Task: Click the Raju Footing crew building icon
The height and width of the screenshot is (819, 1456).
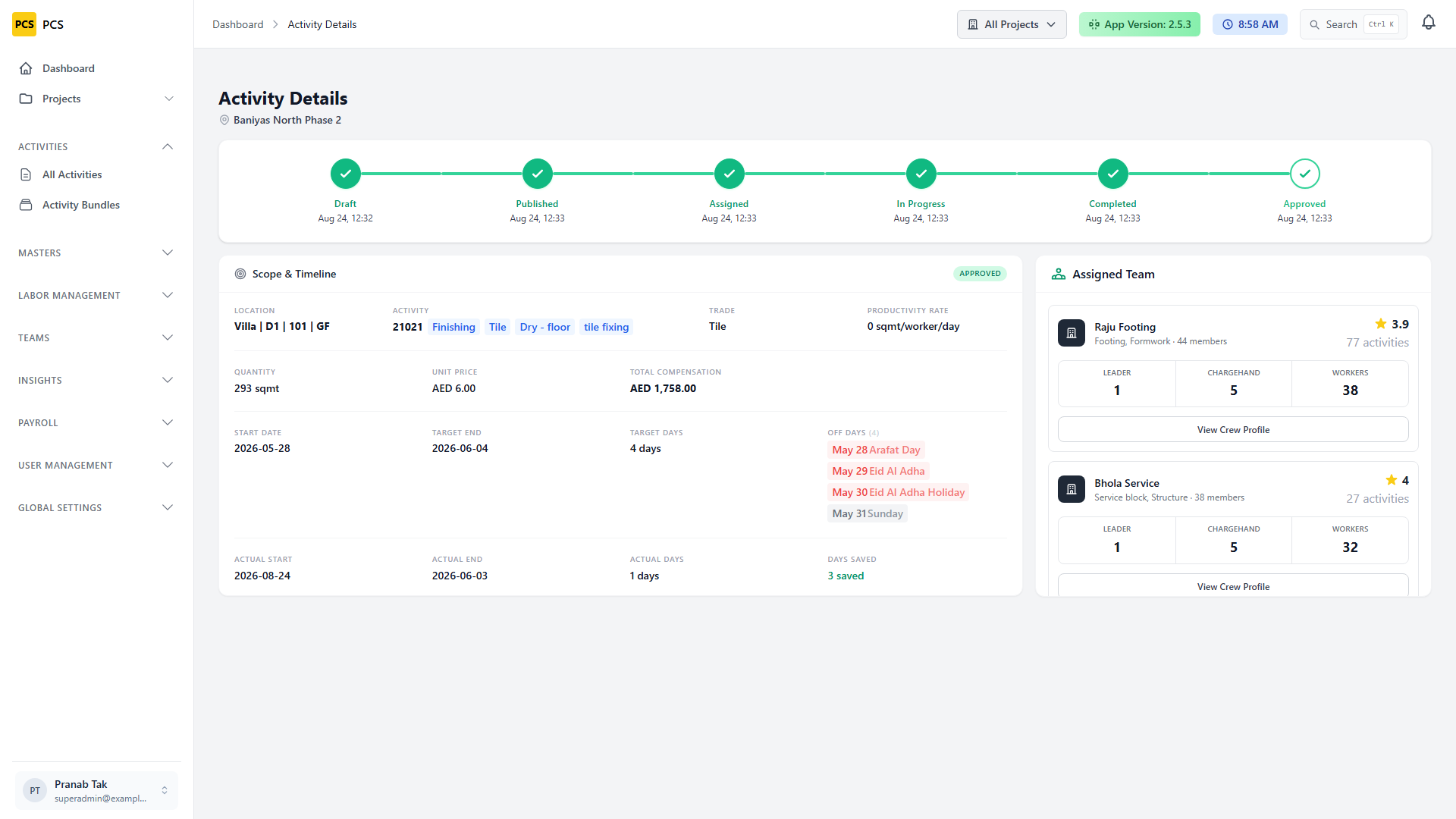Action: coord(1072,333)
